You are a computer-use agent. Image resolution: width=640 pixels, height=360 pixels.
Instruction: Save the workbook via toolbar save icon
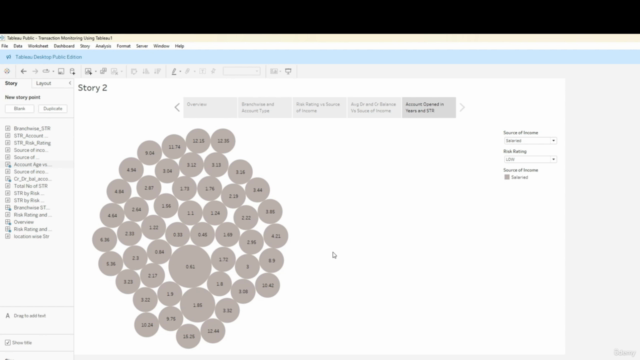pyautogui.click(x=61, y=71)
